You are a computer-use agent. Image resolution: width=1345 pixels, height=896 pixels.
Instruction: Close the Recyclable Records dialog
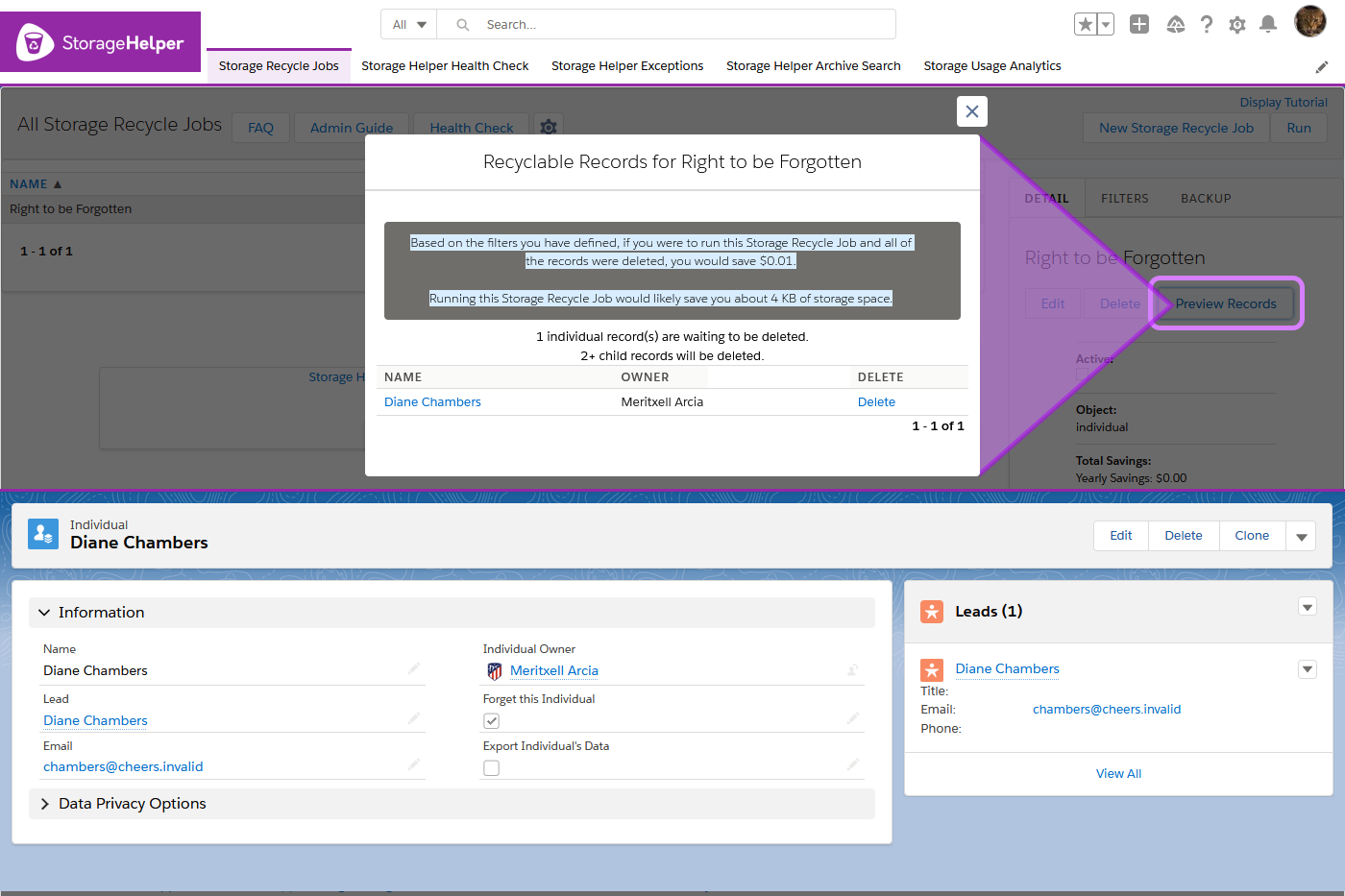[972, 111]
